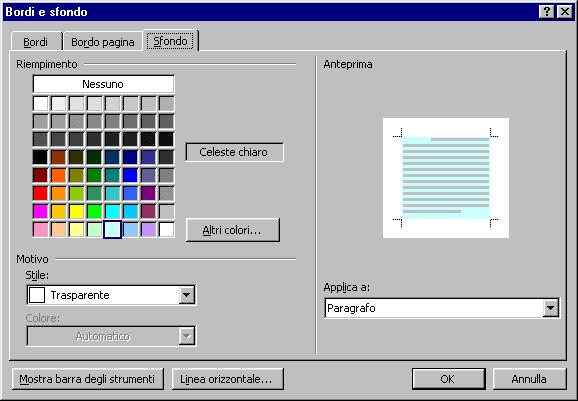Select the red color swatch
Image resolution: width=578 pixels, height=401 pixels.
(40, 193)
